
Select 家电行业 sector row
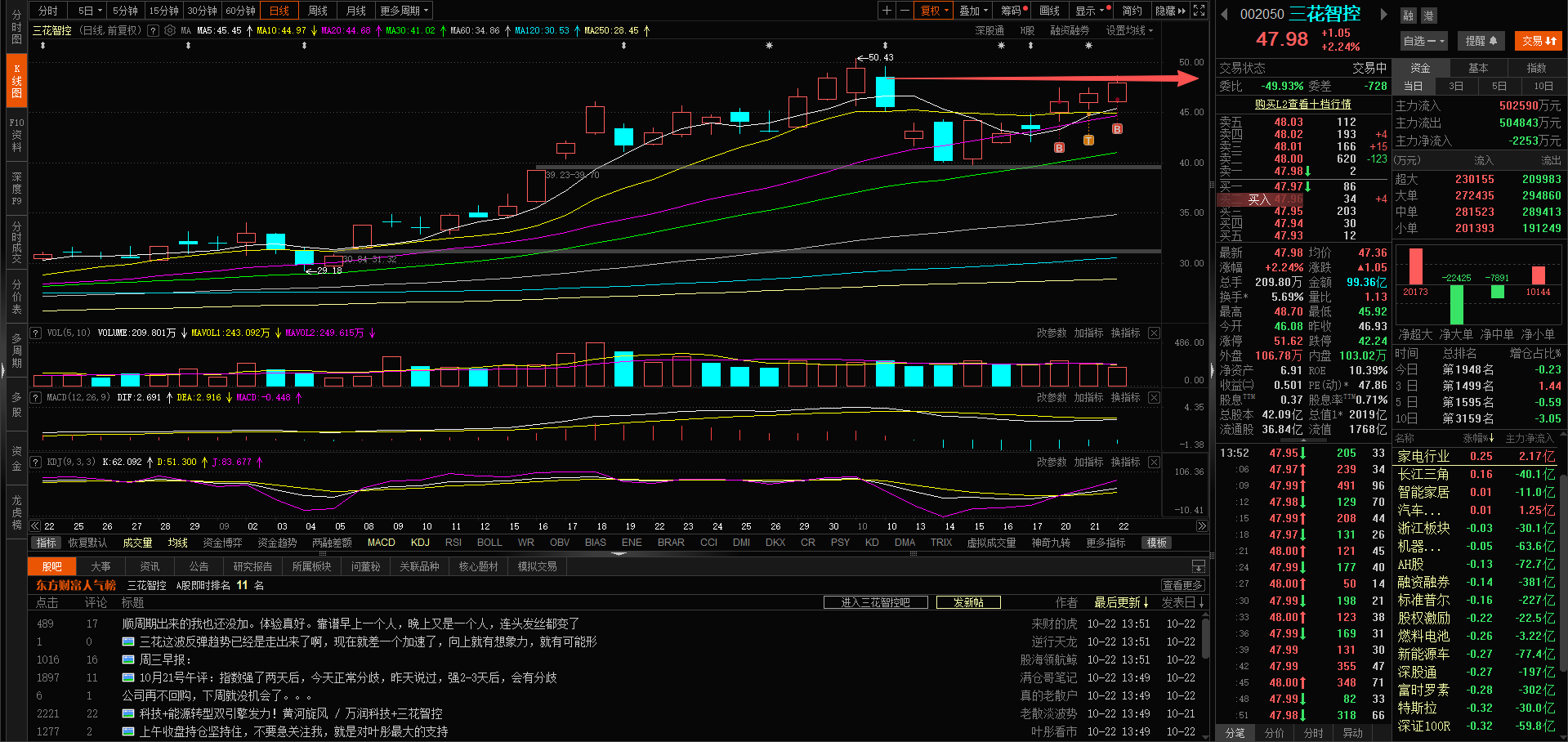[1476, 456]
